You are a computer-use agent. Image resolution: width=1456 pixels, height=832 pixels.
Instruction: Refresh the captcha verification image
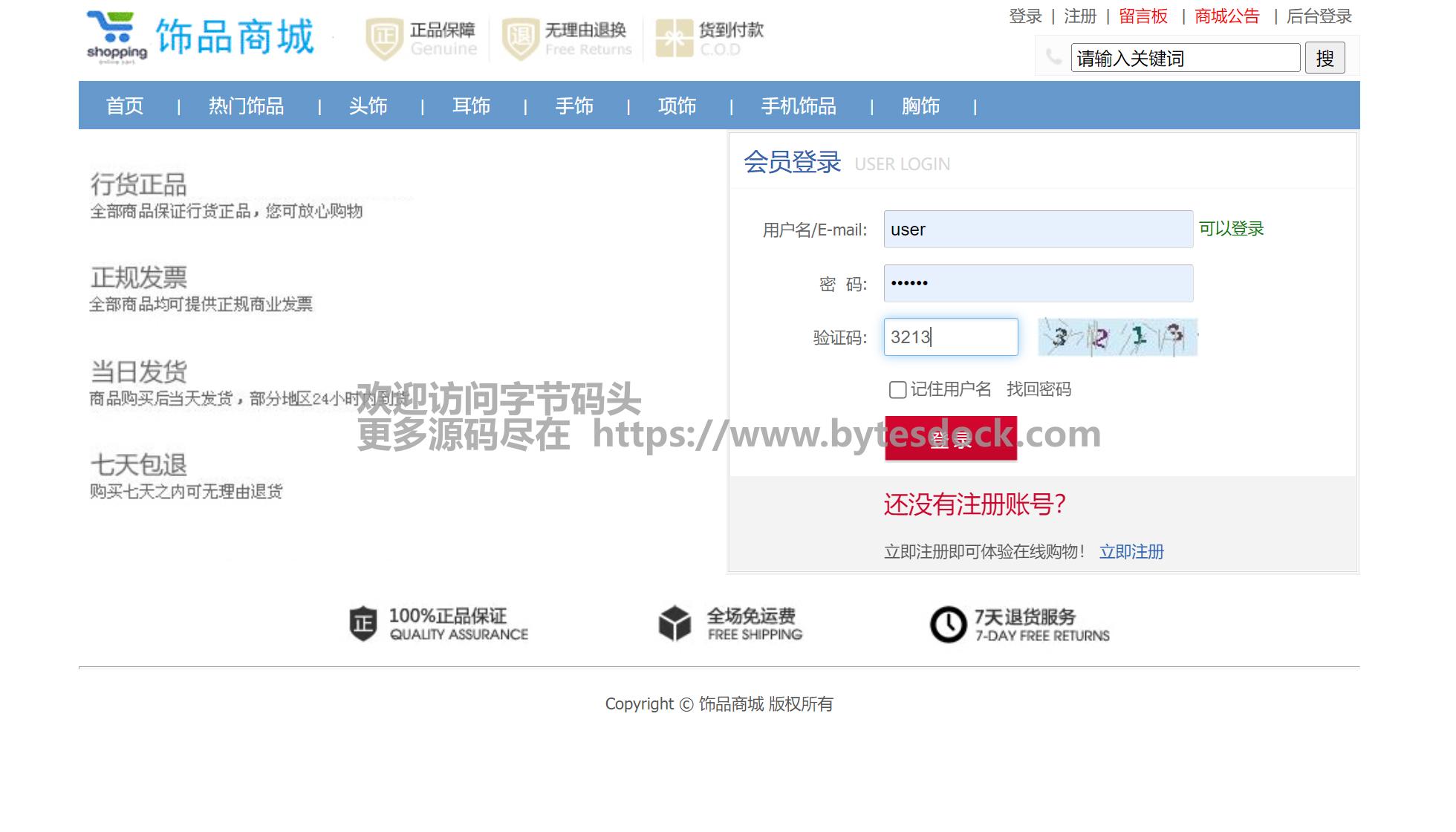(x=1117, y=337)
